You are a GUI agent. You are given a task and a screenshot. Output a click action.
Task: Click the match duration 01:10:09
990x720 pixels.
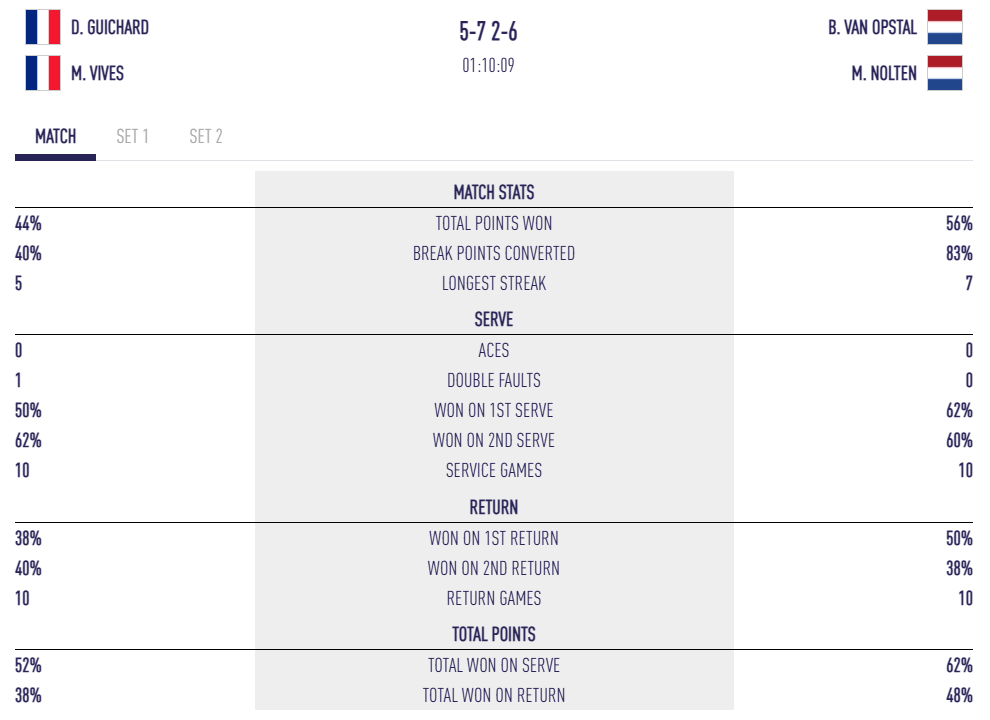coord(489,66)
